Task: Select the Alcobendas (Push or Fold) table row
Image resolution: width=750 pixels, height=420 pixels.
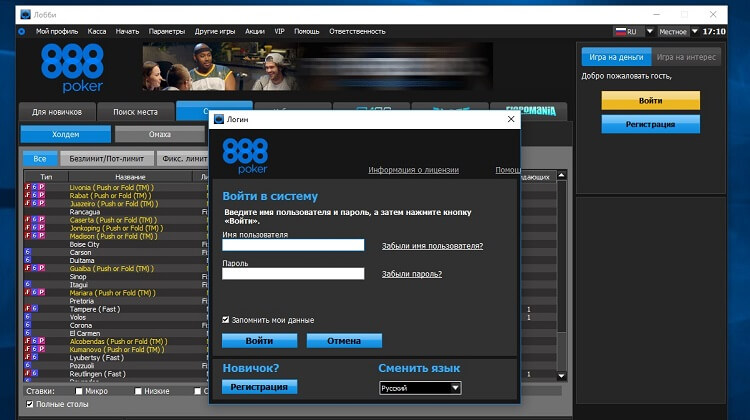Action: click(x=116, y=341)
